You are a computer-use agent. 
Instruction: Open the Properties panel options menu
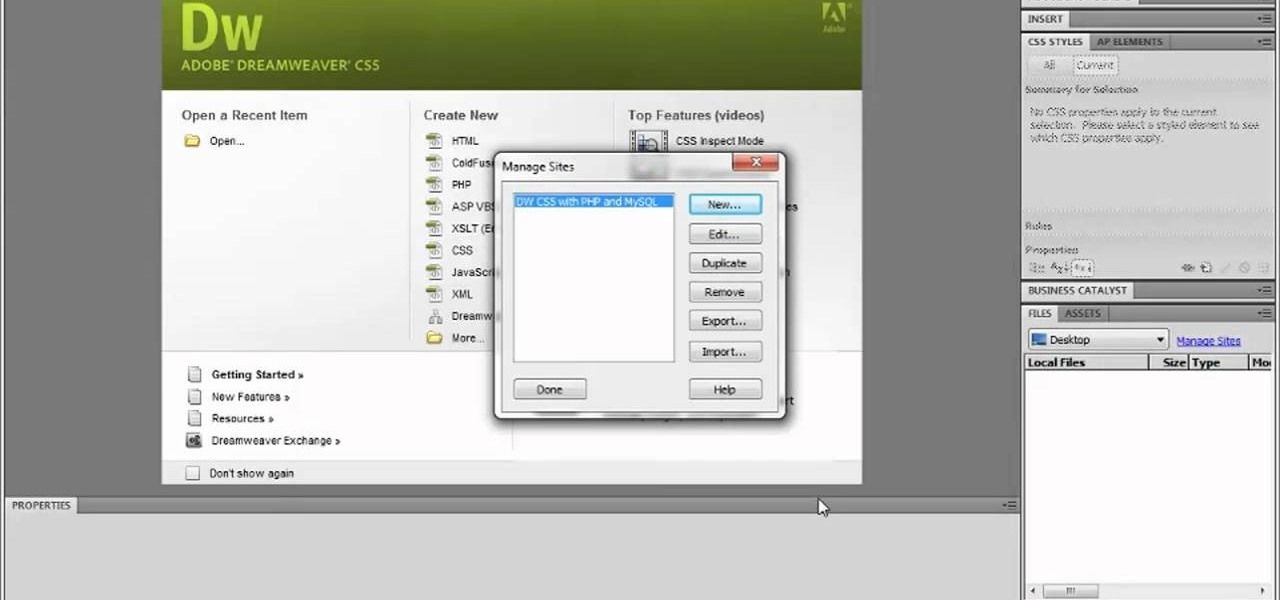1009,506
